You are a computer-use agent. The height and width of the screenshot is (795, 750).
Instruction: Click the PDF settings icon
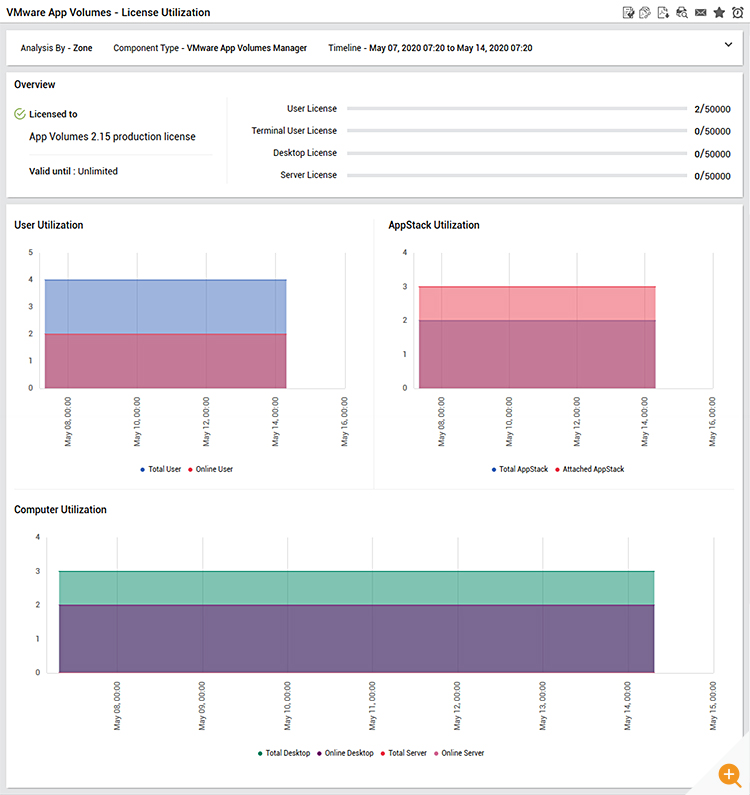pyautogui.click(x=645, y=13)
